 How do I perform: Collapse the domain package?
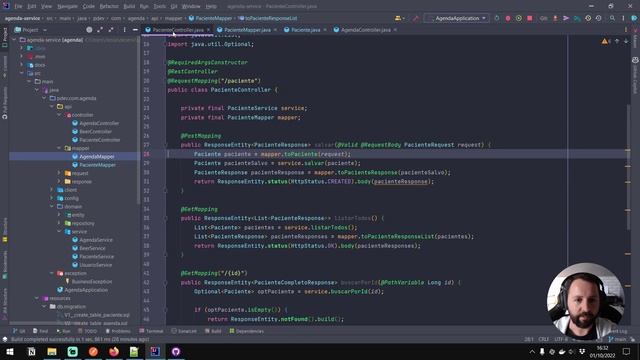click(52, 207)
